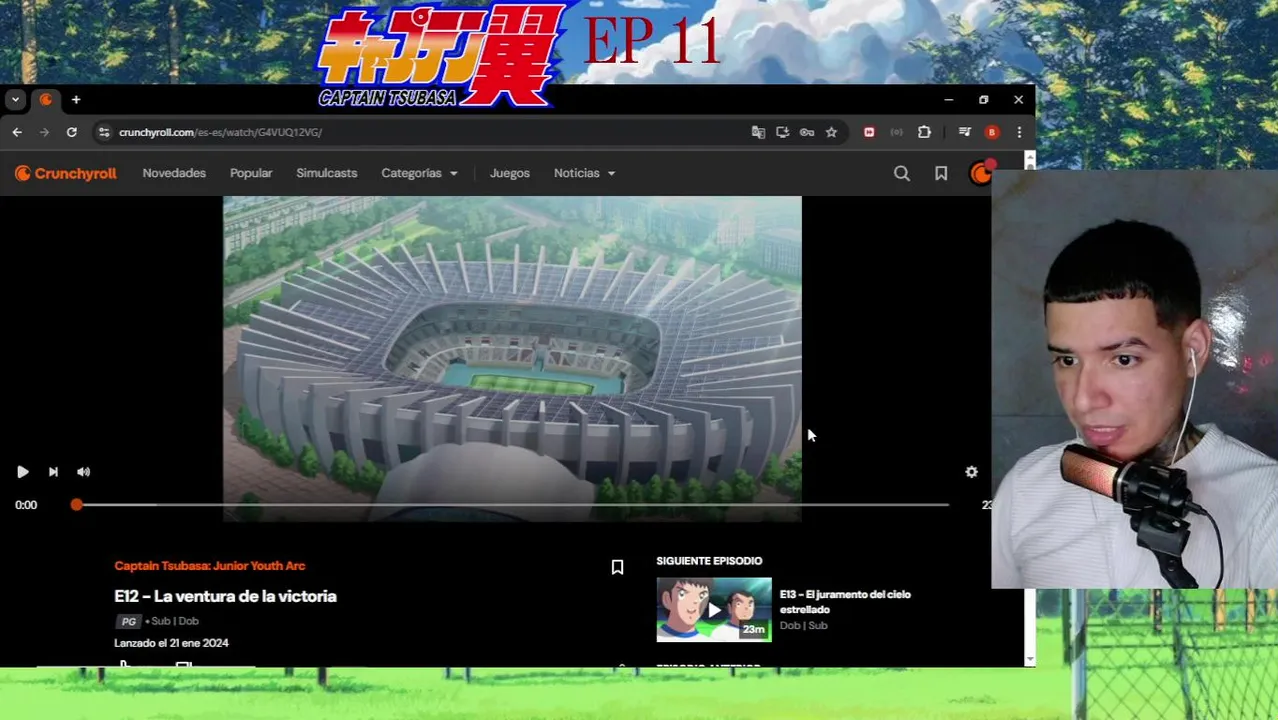Image resolution: width=1278 pixels, height=720 pixels.
Task: Skip to next episode in player
Action: [53, 472]
